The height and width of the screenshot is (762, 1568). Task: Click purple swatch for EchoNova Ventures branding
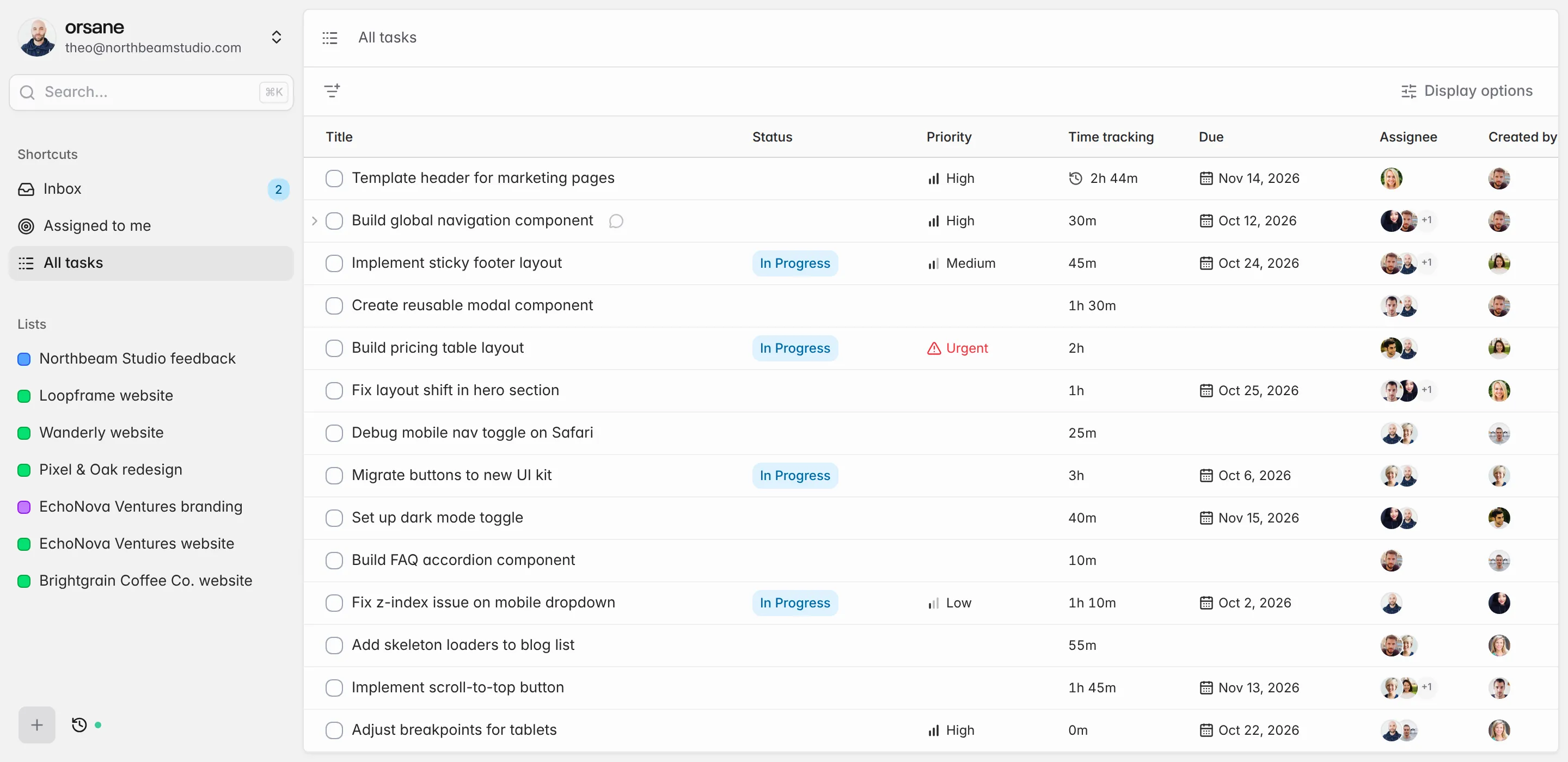click(24, 507)
